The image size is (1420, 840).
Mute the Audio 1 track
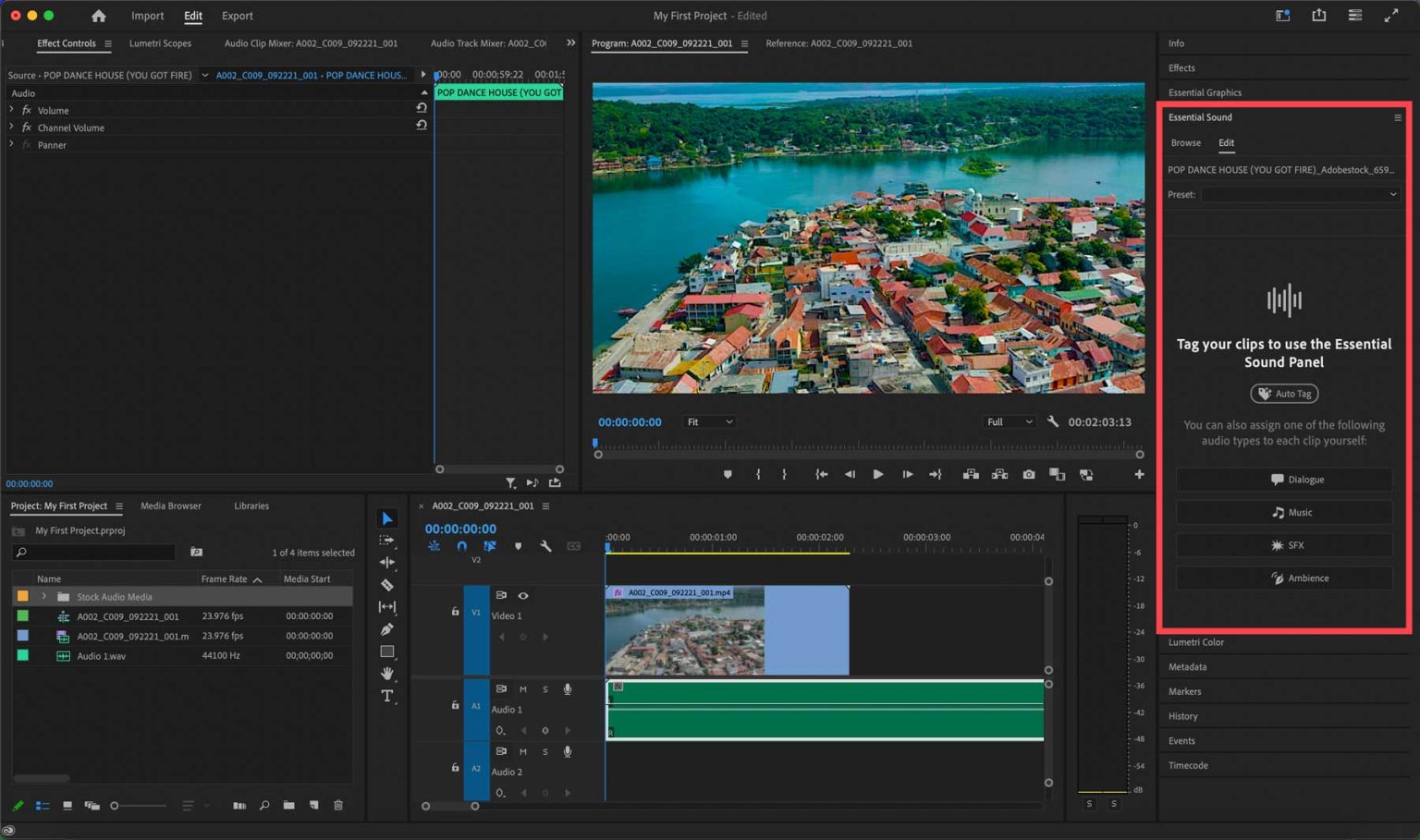coord(521,688)
